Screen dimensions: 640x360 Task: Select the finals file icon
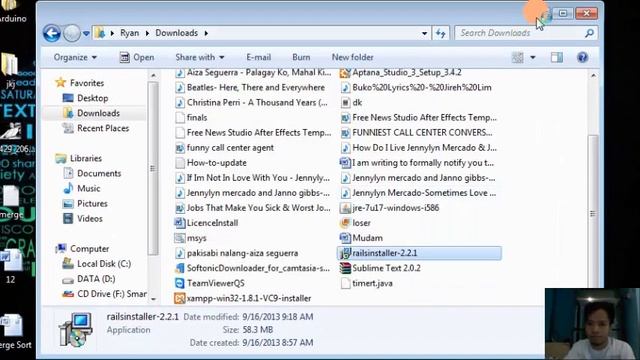(x=180, y=118)
